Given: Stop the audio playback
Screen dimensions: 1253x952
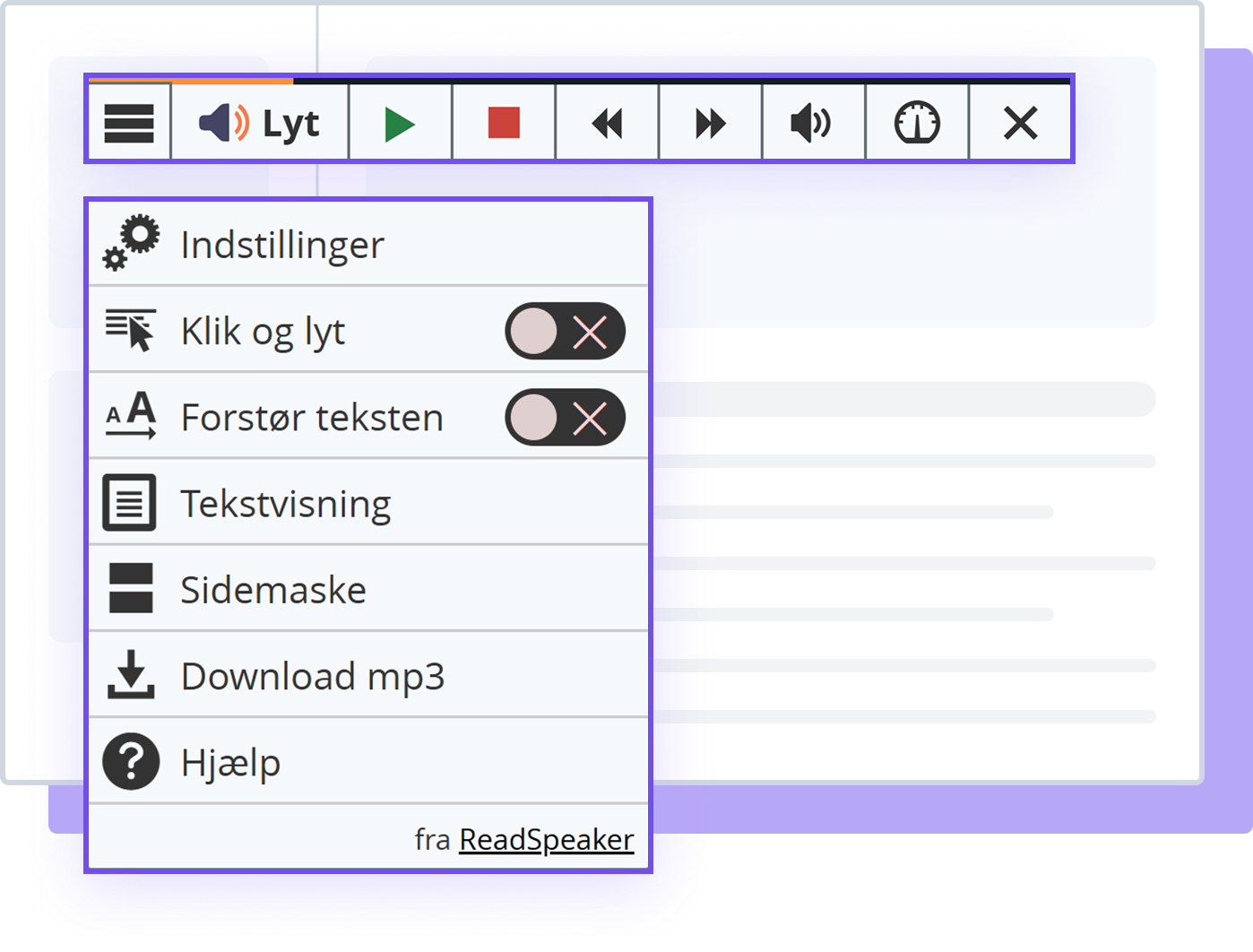Looking at the screenshot, I should coord(503,123).
